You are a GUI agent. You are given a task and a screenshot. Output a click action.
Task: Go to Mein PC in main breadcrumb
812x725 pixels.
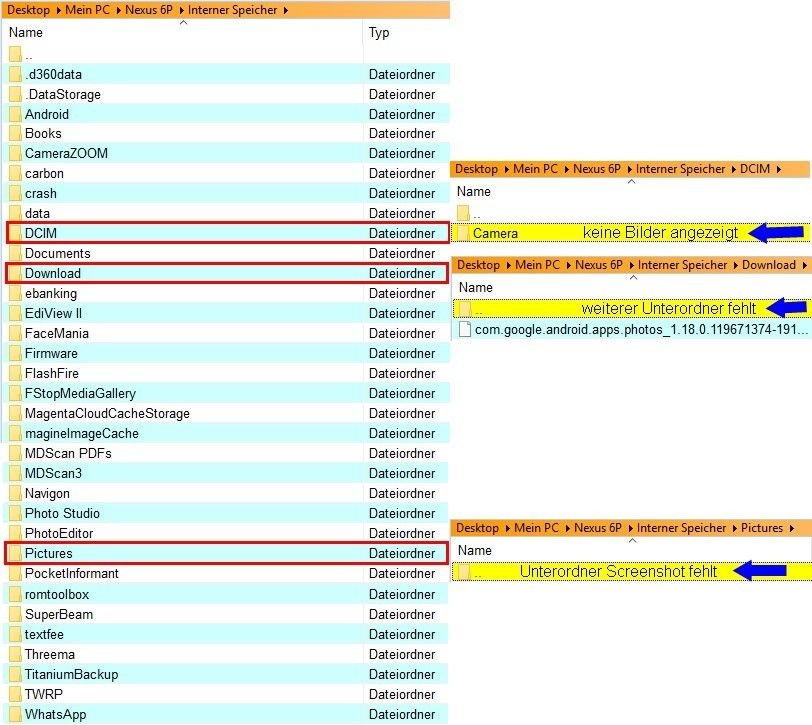[88, 10]
